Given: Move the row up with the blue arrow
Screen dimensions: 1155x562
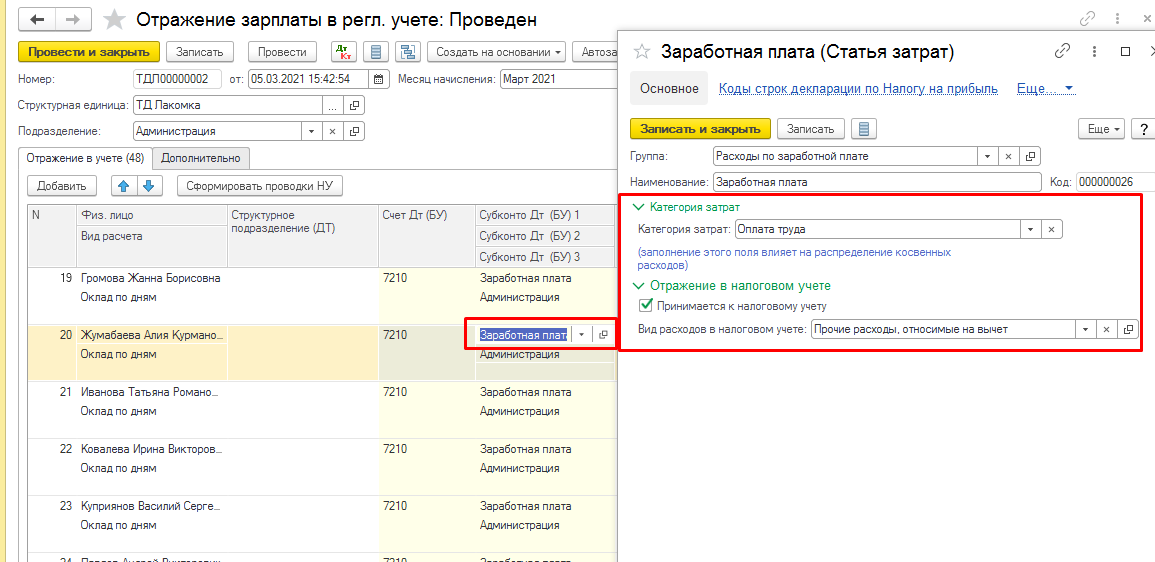Looking at the screenshot, I should (x=123, y=186).
